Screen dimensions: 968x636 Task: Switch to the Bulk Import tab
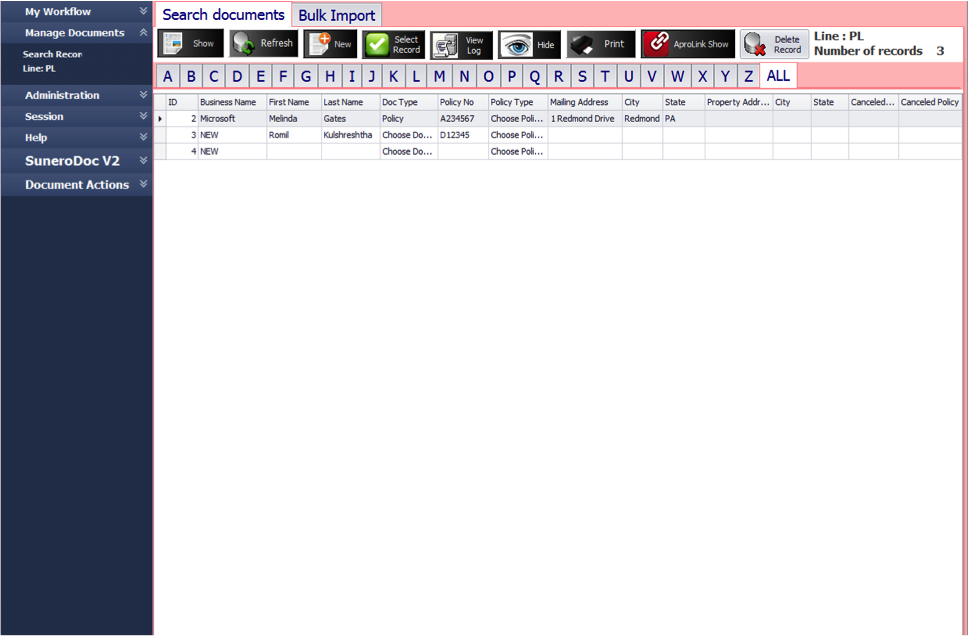(x=336, y=14)
